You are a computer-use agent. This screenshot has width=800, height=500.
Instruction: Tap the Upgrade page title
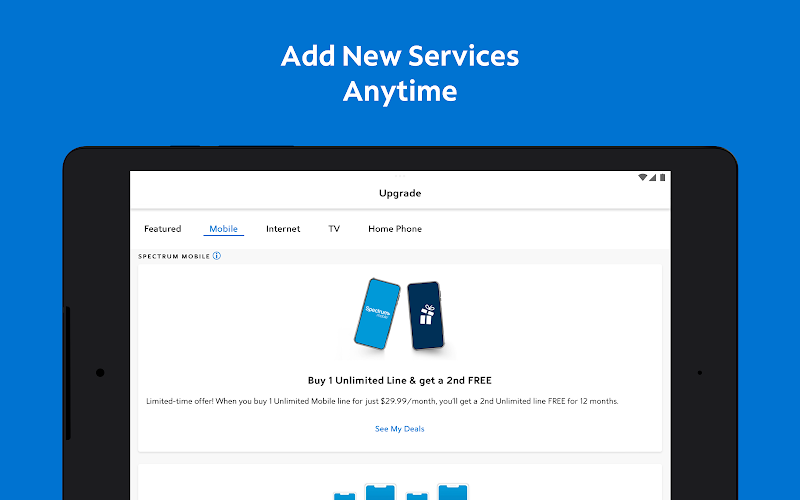400,193
